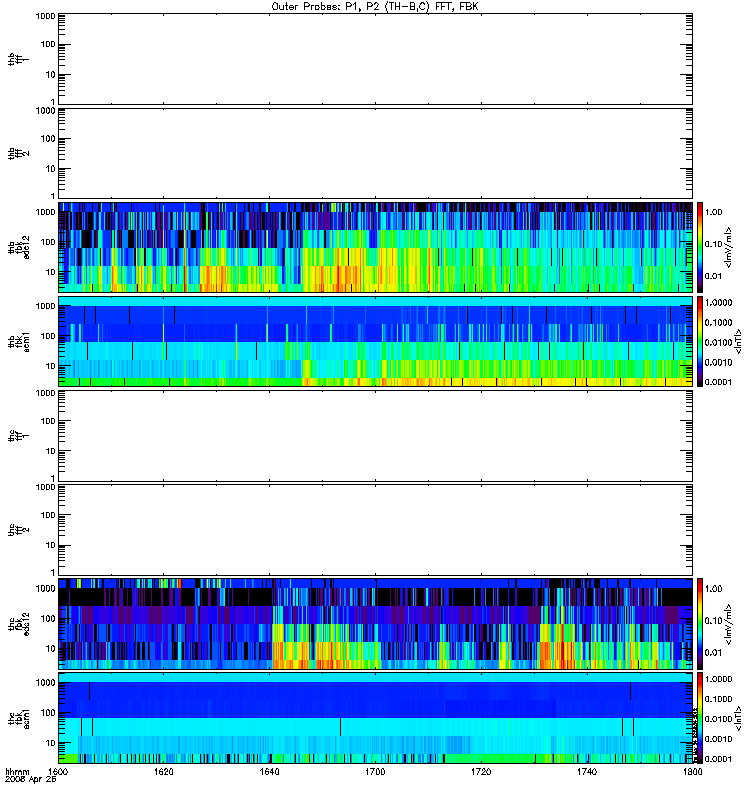The width and height of the screenshot is (750, 800).
Task: Click the '1000' y-tick of thb fbk edc12 panel
Action: coord(46,212)
